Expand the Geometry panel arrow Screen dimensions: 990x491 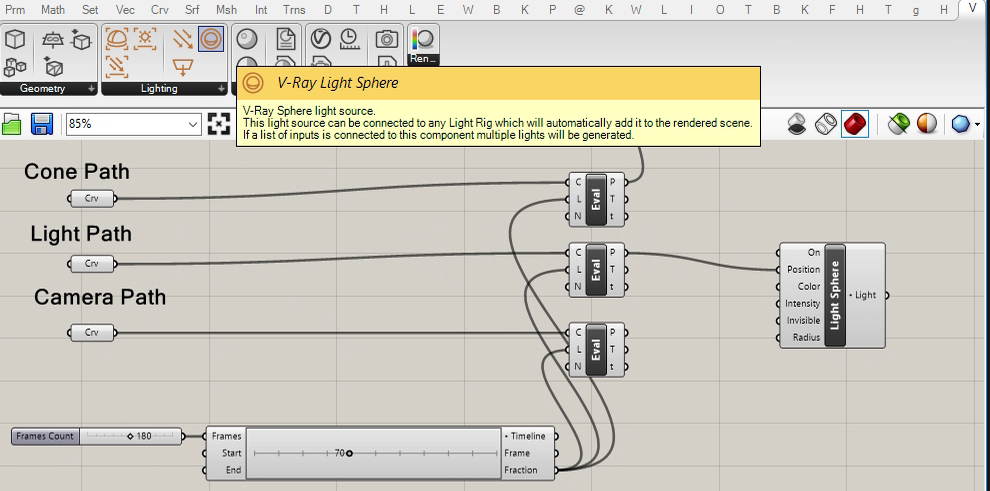pos(92,89)
